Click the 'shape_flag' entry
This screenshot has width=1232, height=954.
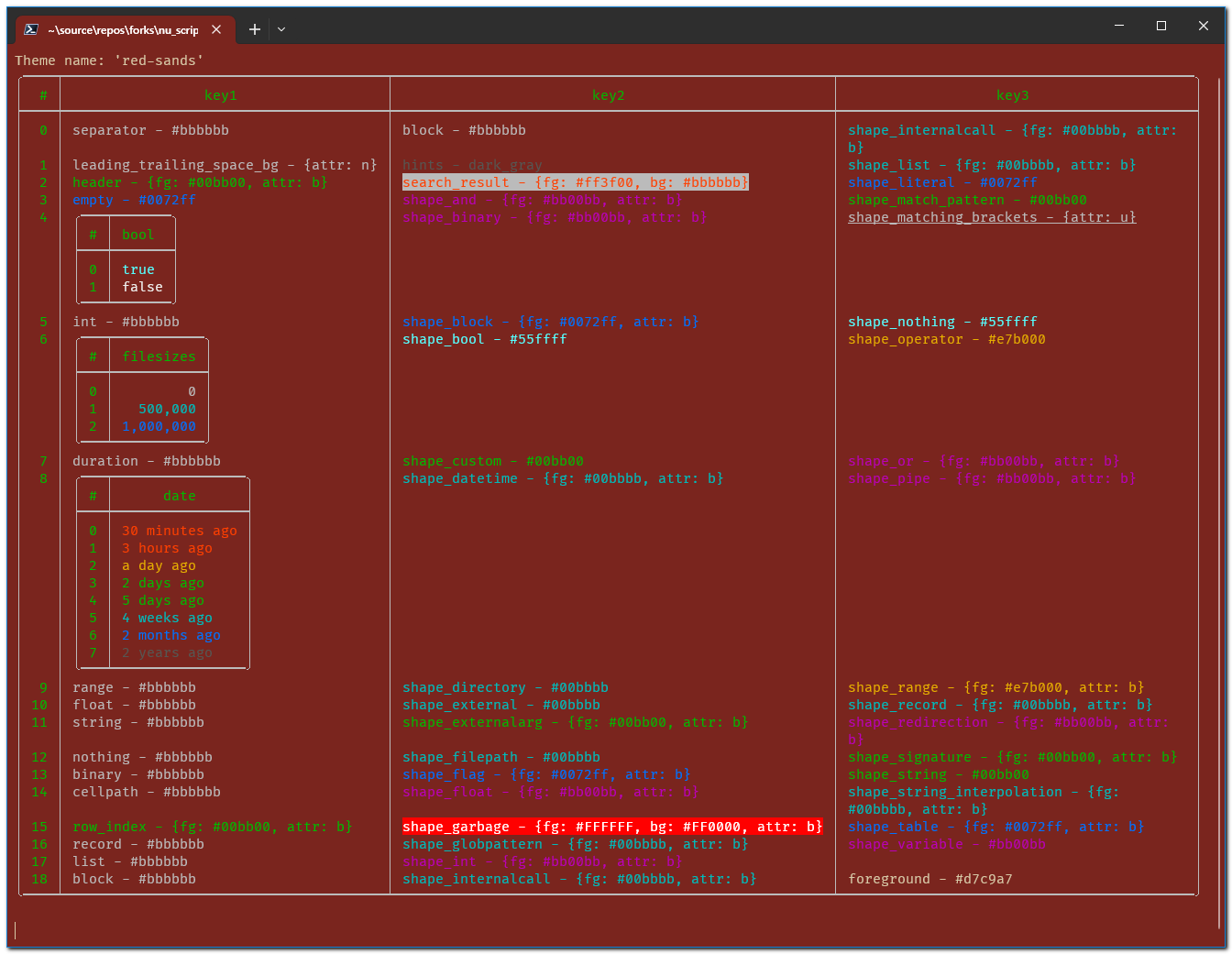tap(546, 774)
